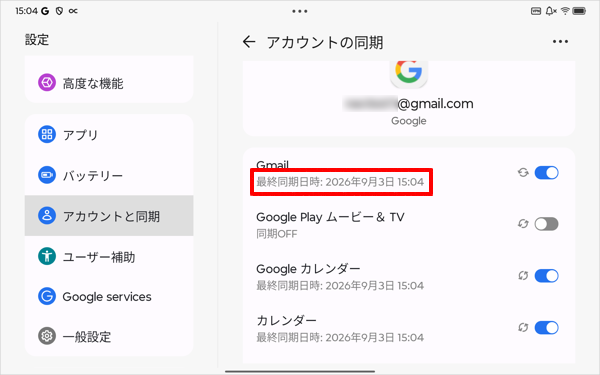Click the grey 一般設定 gear icon
This screenshot has height=375, width=600.
click(47, 336)
